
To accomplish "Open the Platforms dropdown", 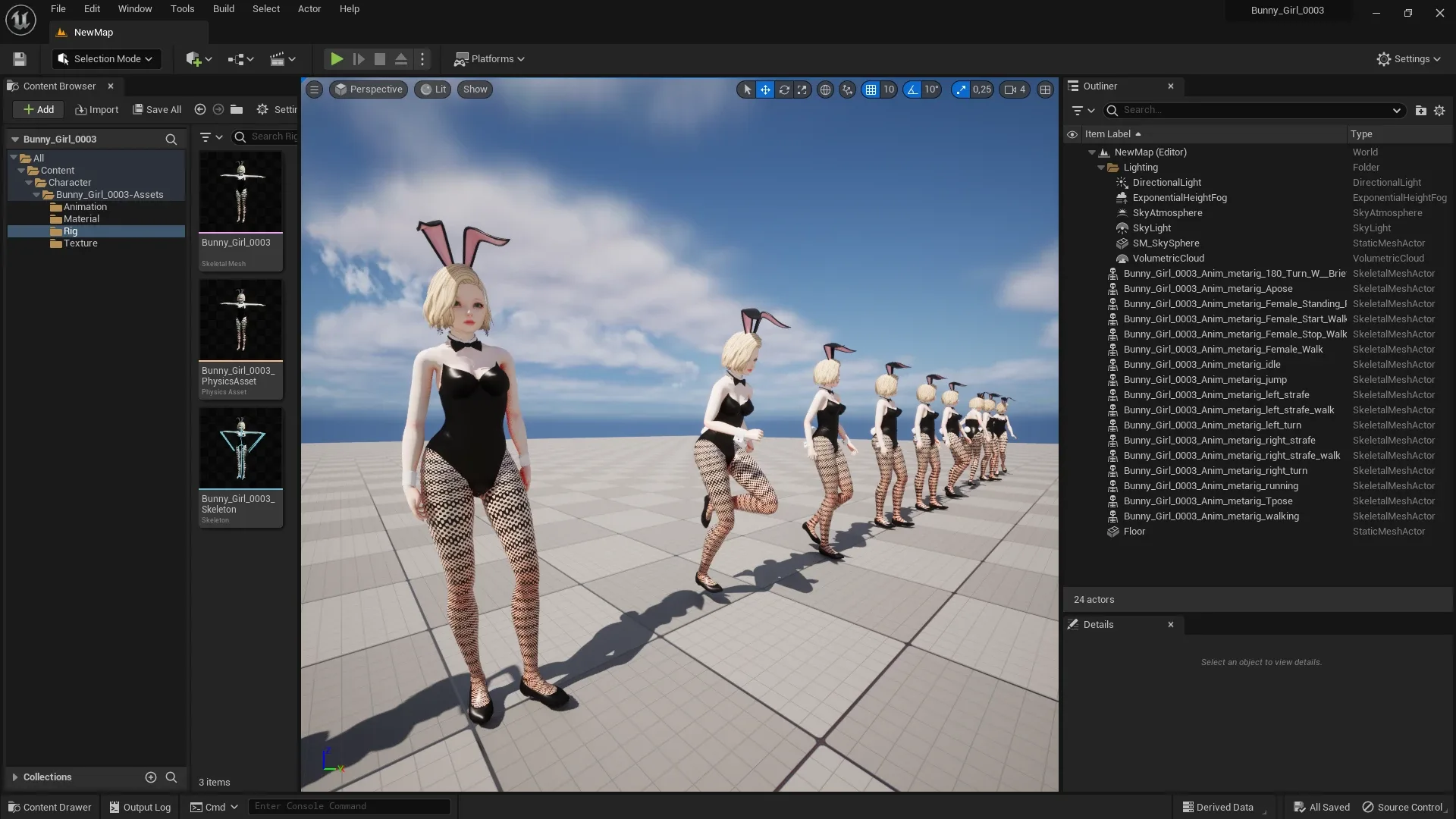I will [x=489, y=58].
